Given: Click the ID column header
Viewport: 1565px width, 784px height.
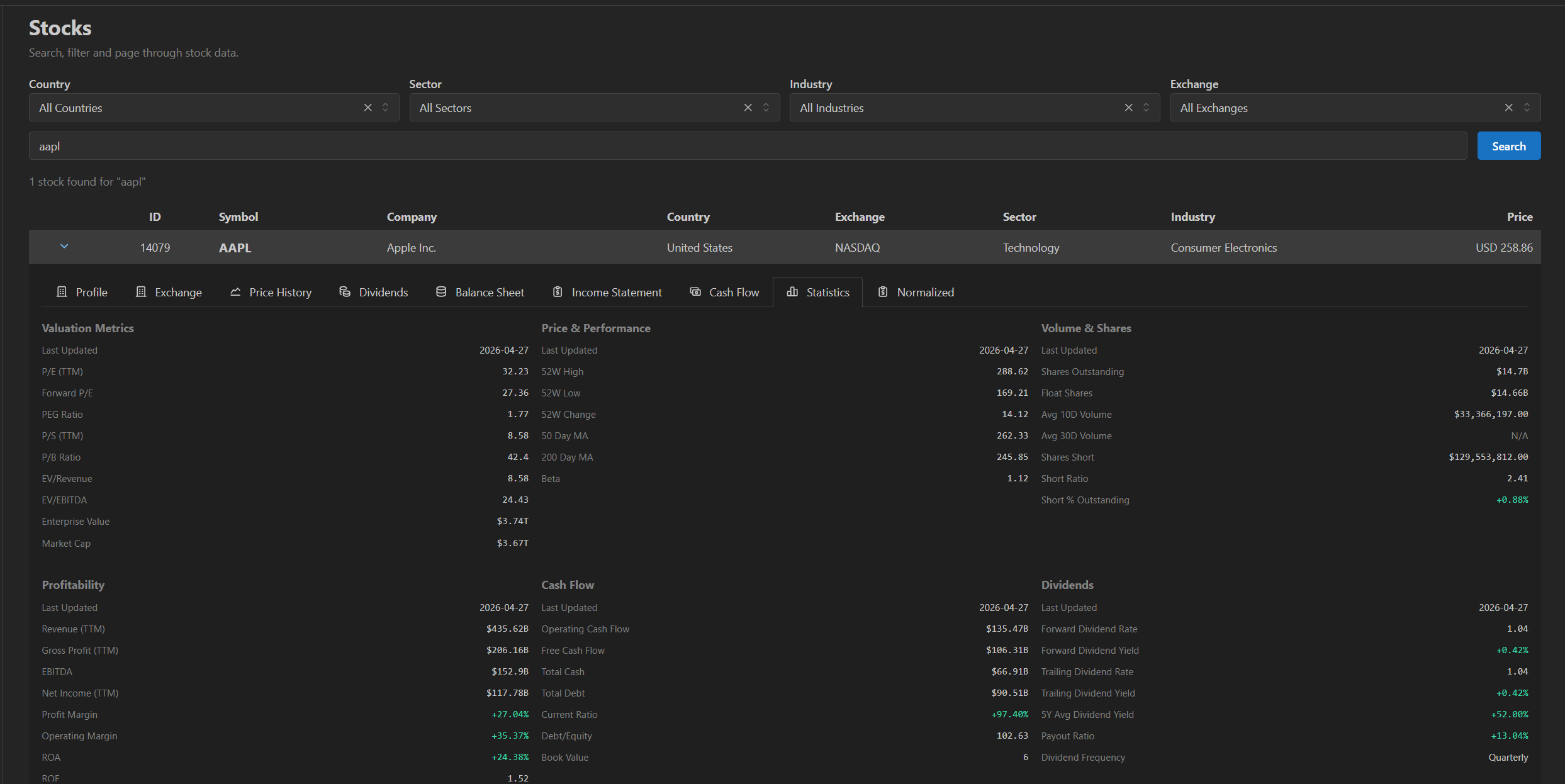Looking at the screenshot, I should 155,216.
